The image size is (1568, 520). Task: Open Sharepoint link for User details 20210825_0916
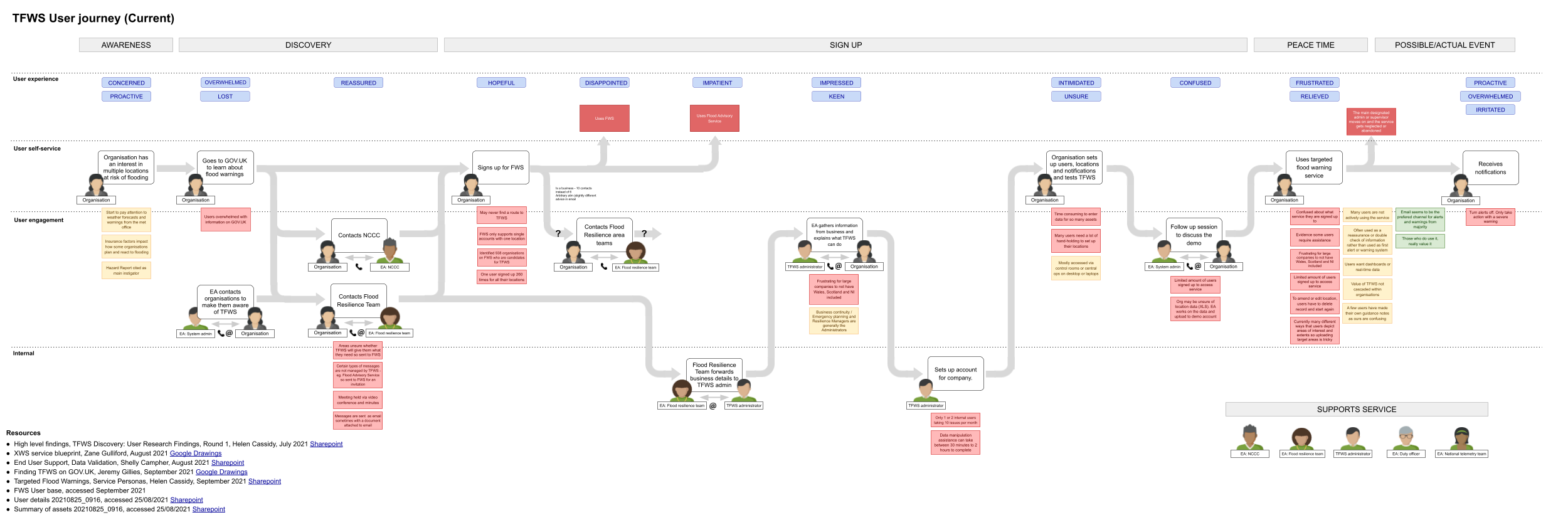(187, 501)
